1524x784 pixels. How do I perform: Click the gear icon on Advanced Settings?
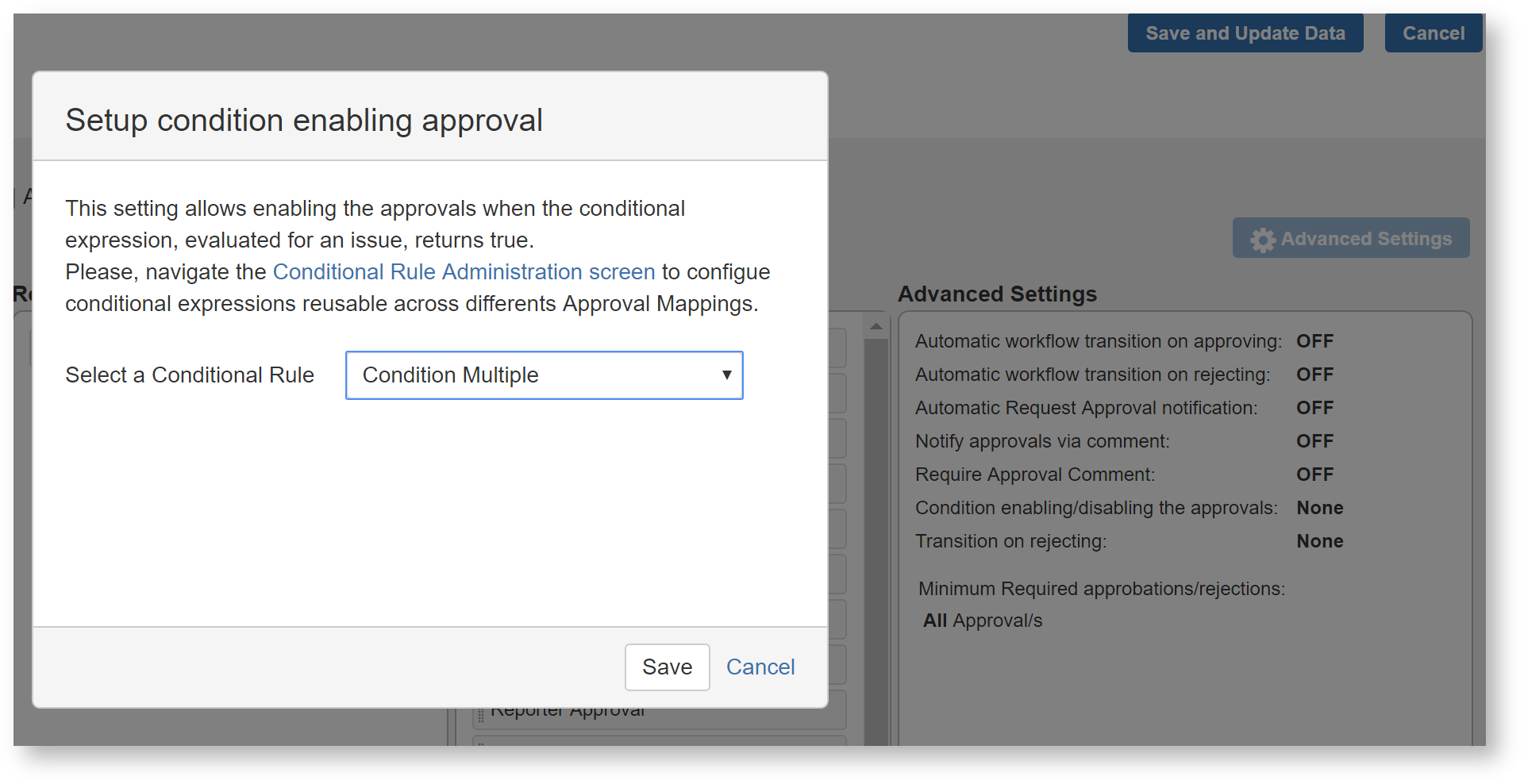[x=1262, y=240]
